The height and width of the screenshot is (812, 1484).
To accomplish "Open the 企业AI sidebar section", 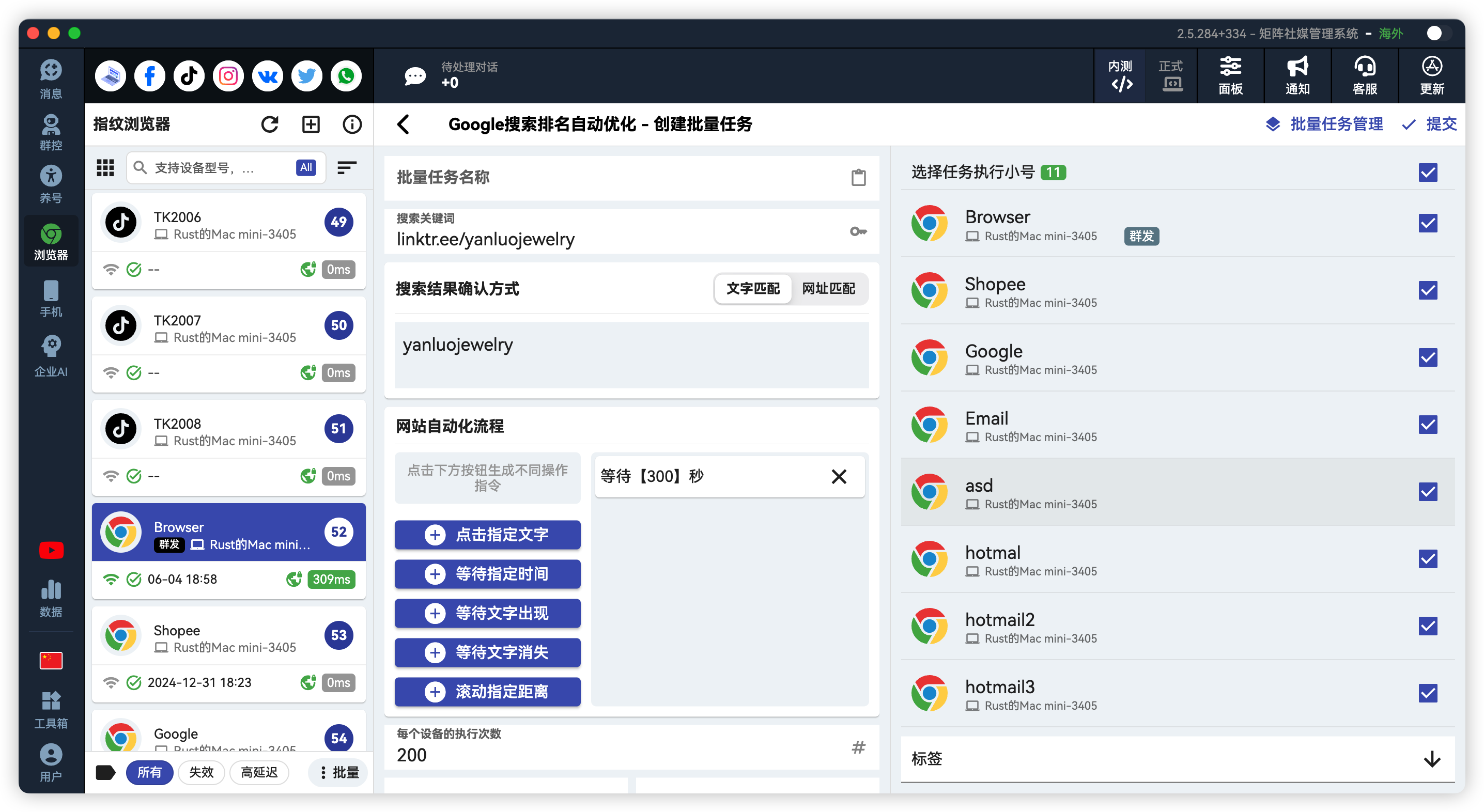I will [51, 356].
